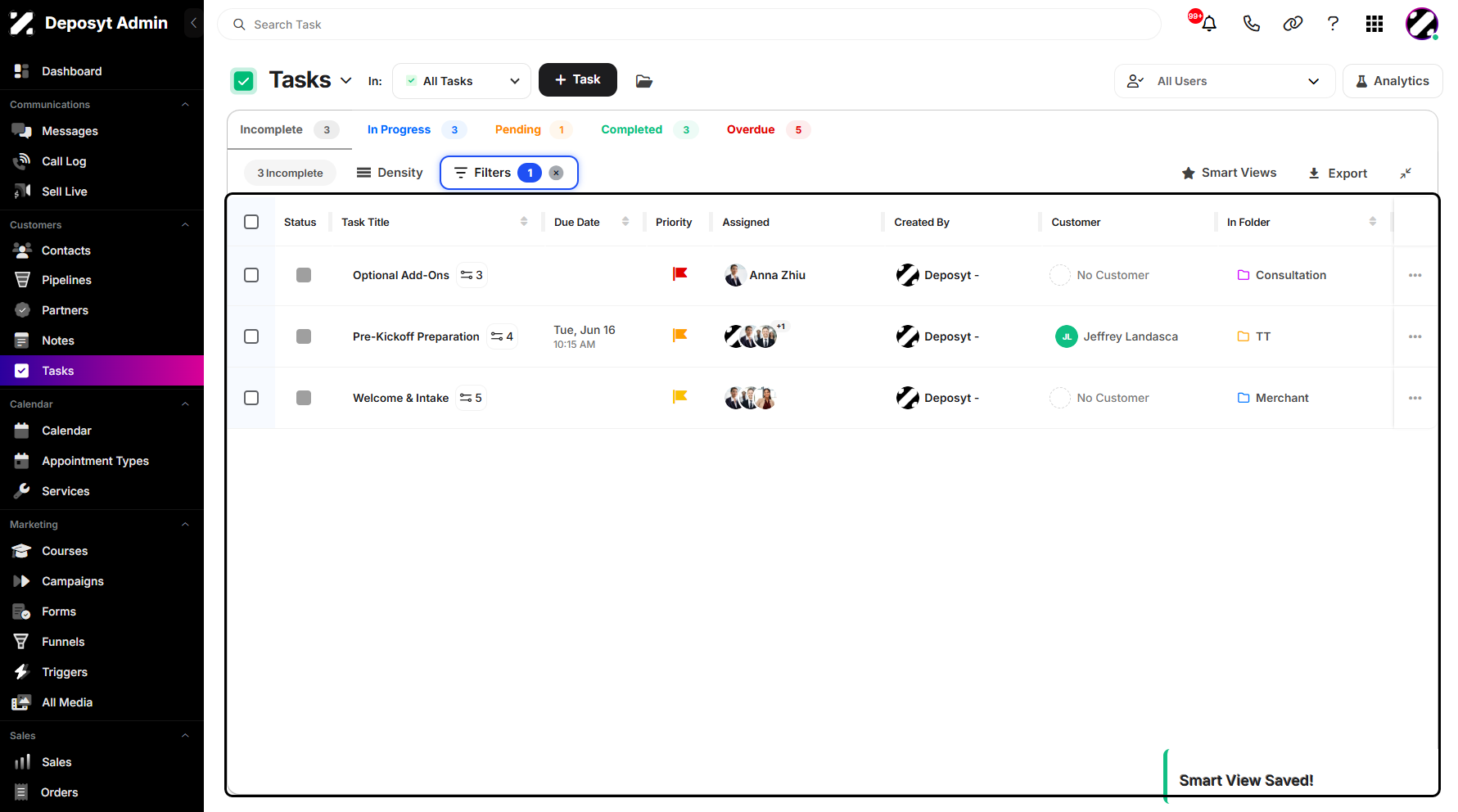Open the notifications bell icon
This screenshot has width=1458, height=812.
click(1208, 24)
